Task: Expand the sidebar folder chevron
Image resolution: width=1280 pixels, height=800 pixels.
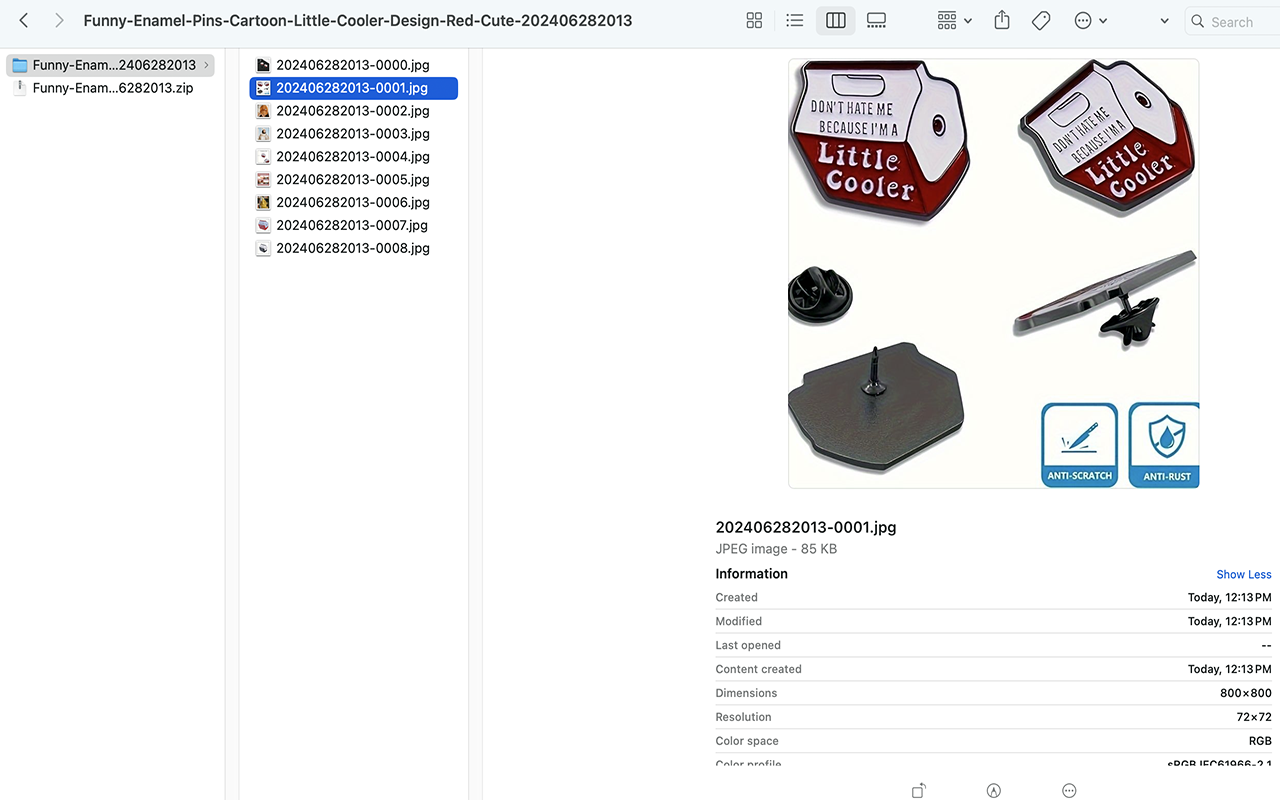Action: coord(206,64)
